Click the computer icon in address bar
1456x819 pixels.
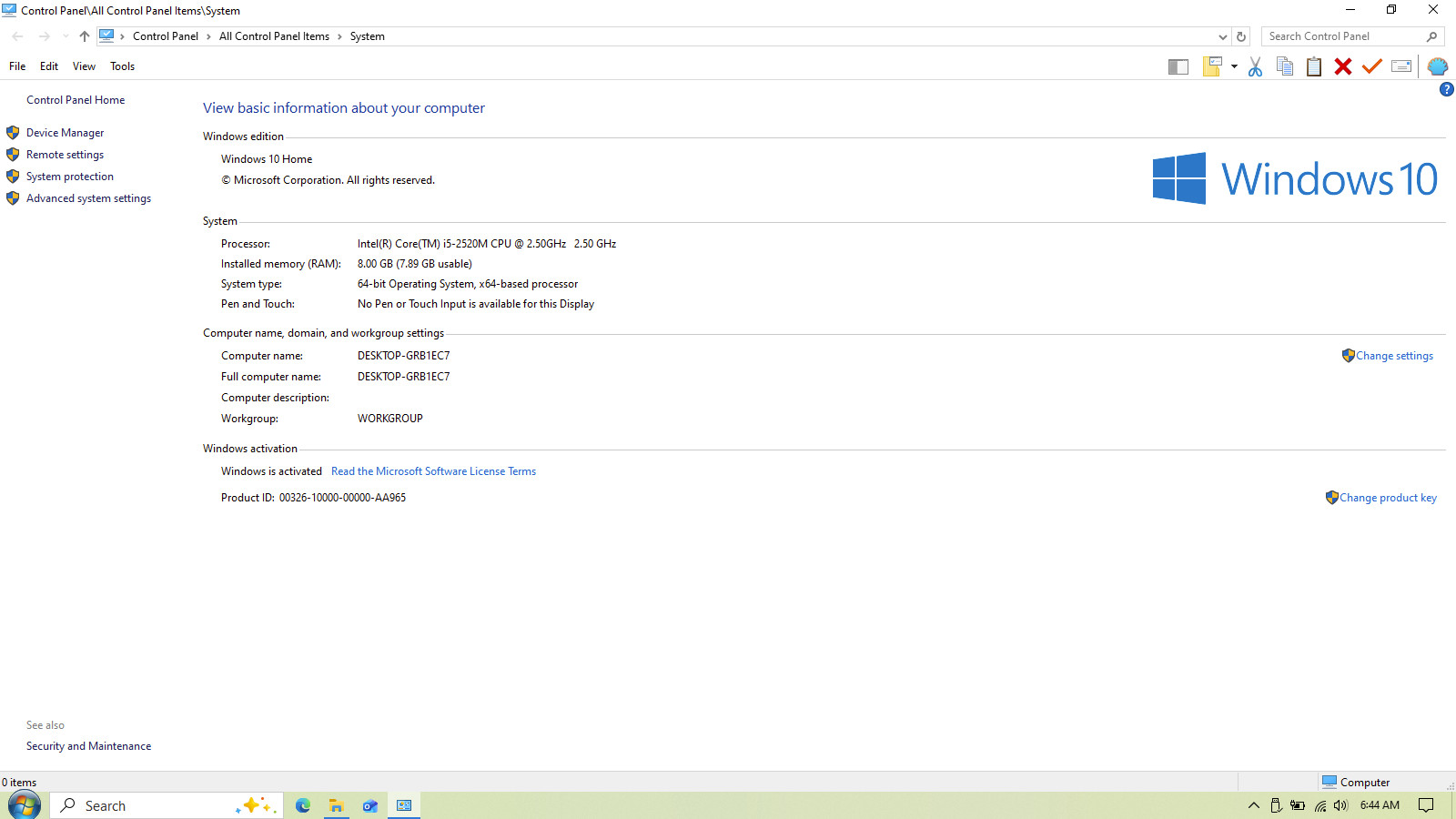coord(106,36)
